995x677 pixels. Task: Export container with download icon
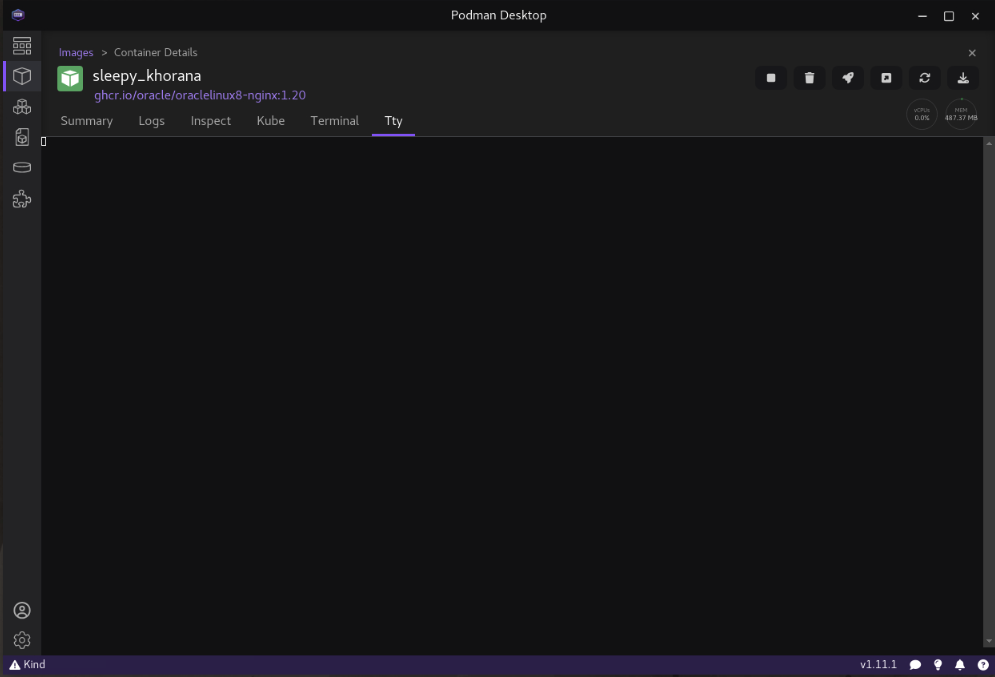(x=963, y=78)
